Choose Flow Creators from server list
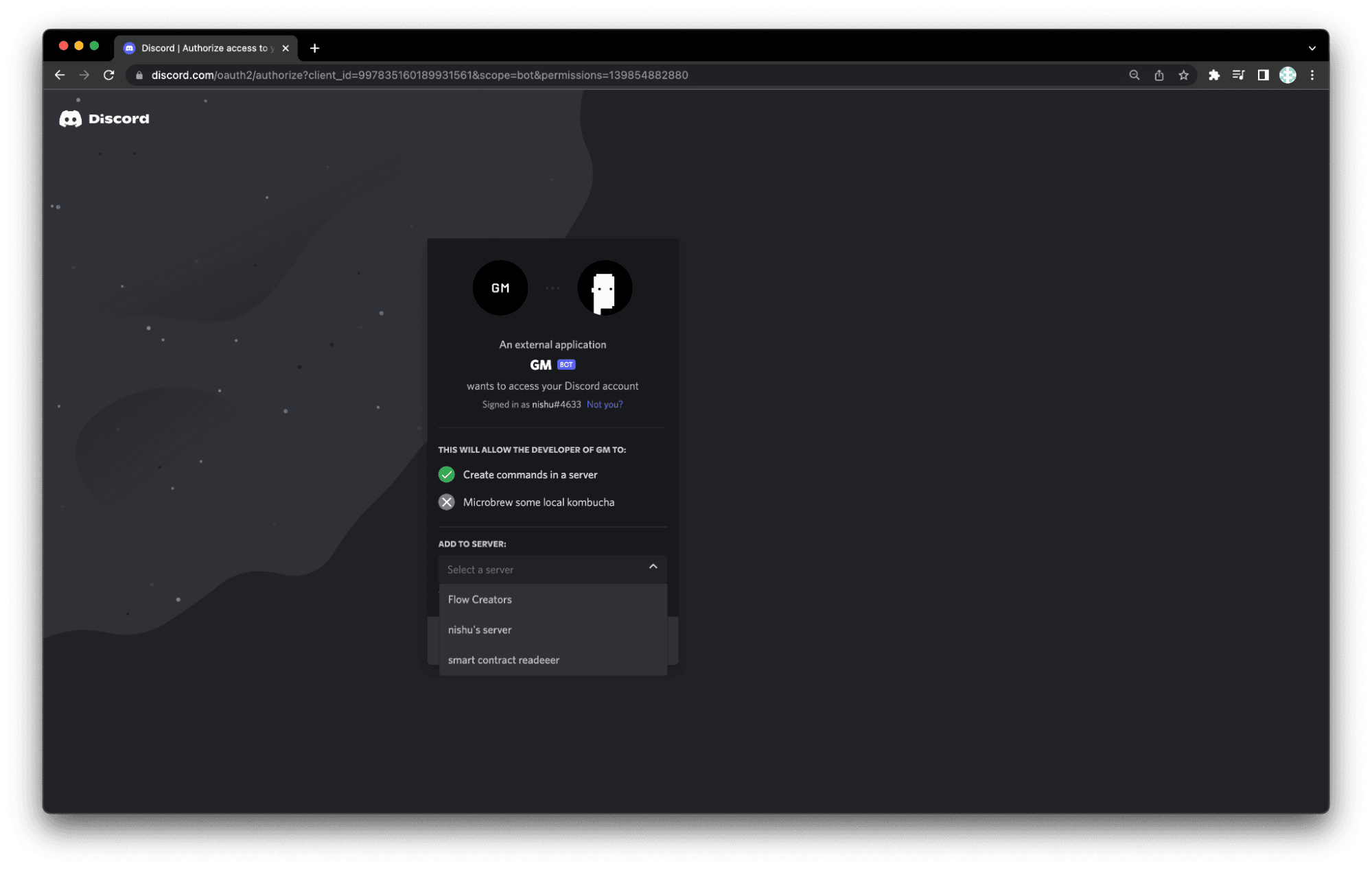Screen dimensions: 1372x870 coord(553,599)
